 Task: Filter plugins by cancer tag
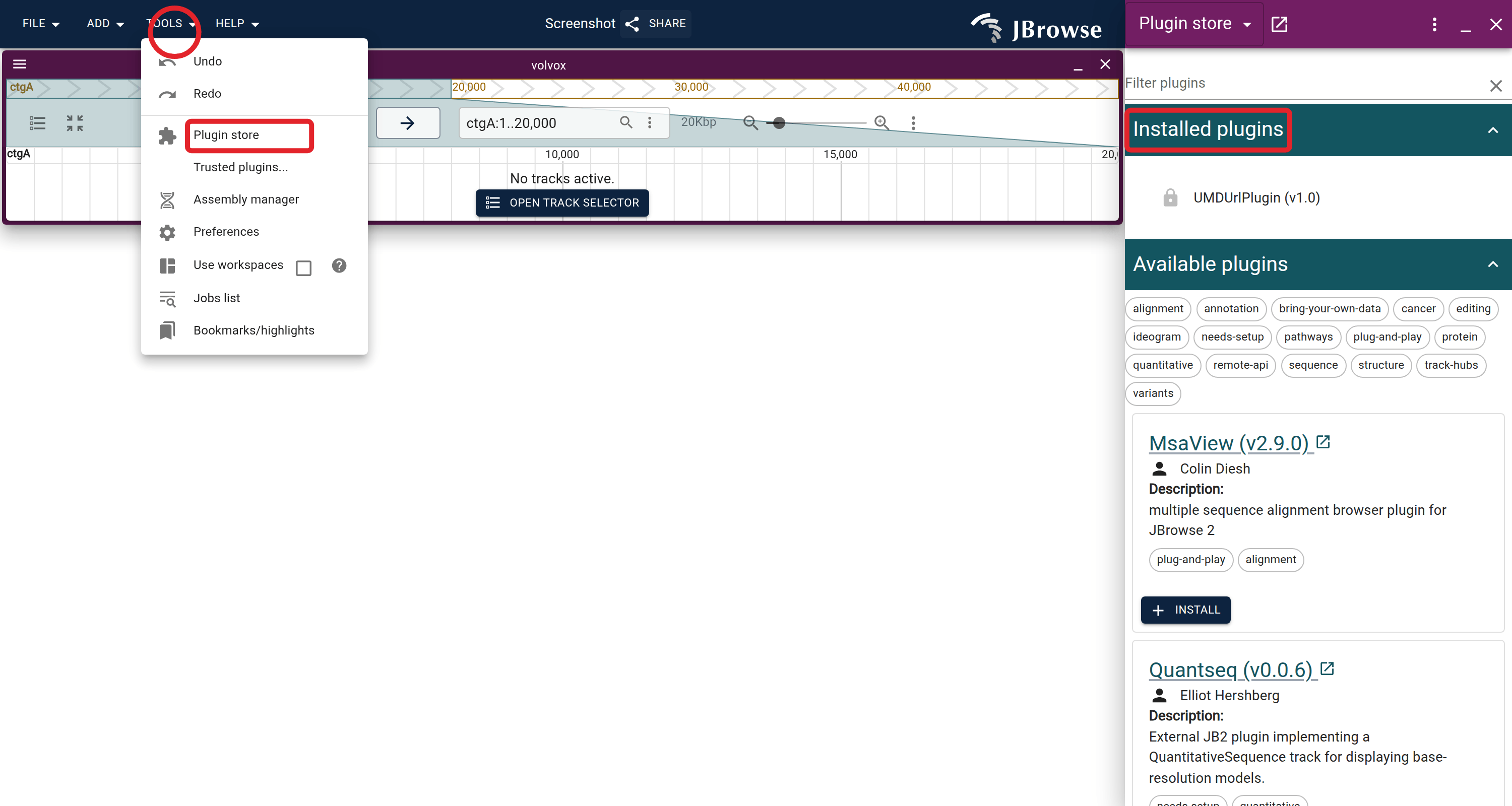pyautogui.click(x=1418, y=309)
